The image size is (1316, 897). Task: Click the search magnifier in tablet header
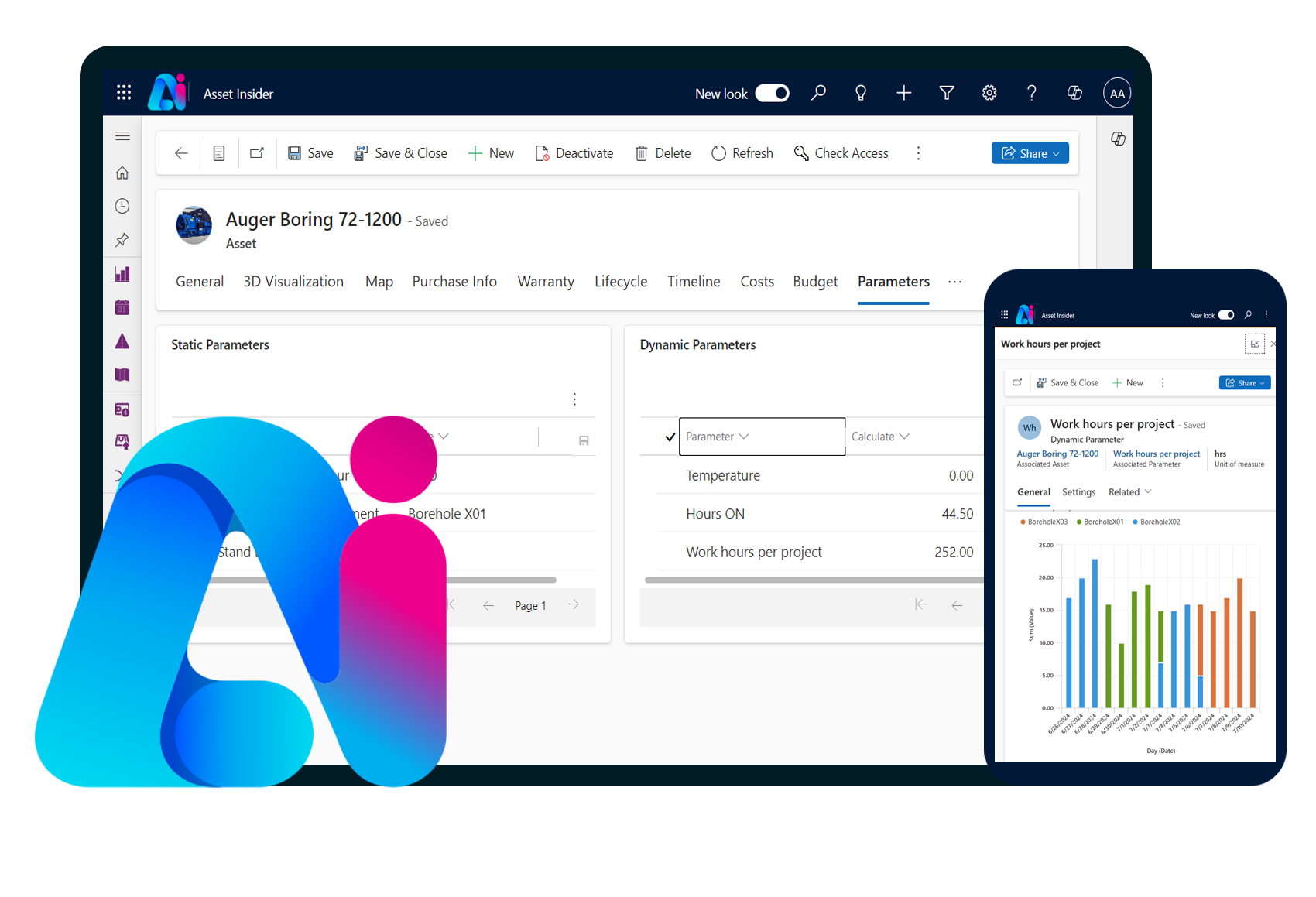(x=818, y=93)
